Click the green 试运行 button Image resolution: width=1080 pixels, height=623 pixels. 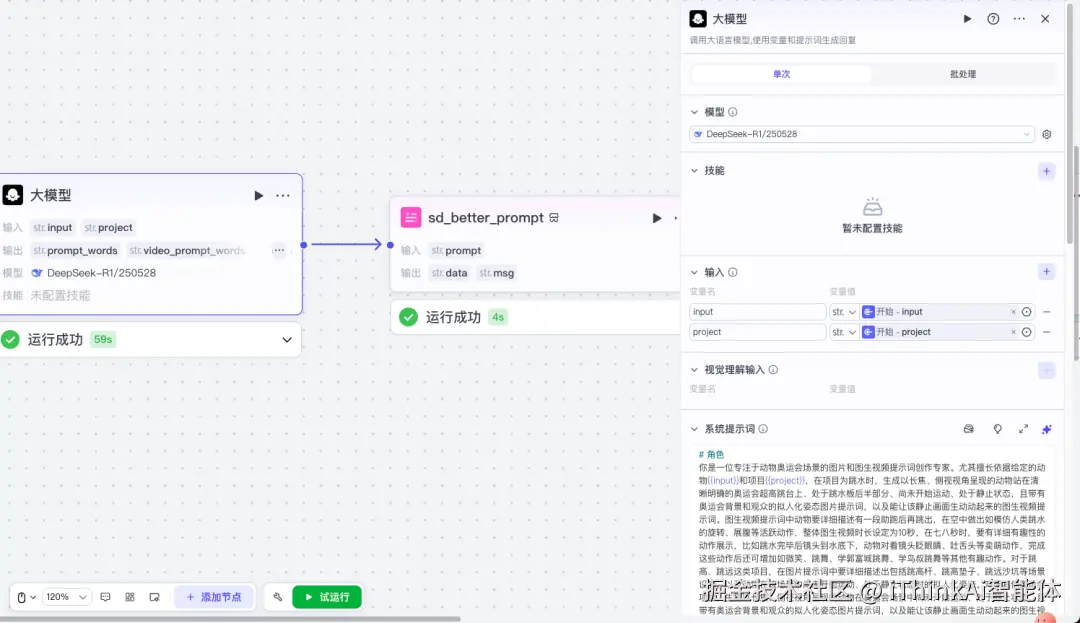pos(327,598)
